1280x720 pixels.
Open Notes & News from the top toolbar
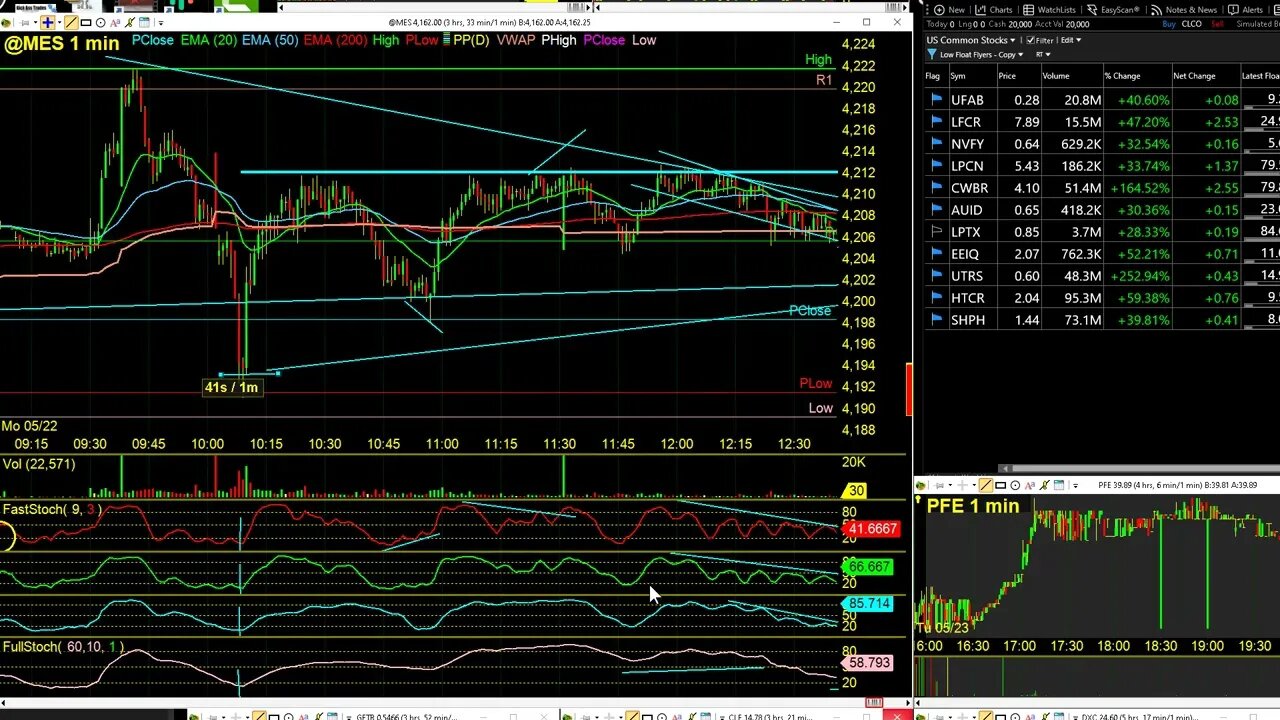pyautogui.click(x=1183, y=10)
